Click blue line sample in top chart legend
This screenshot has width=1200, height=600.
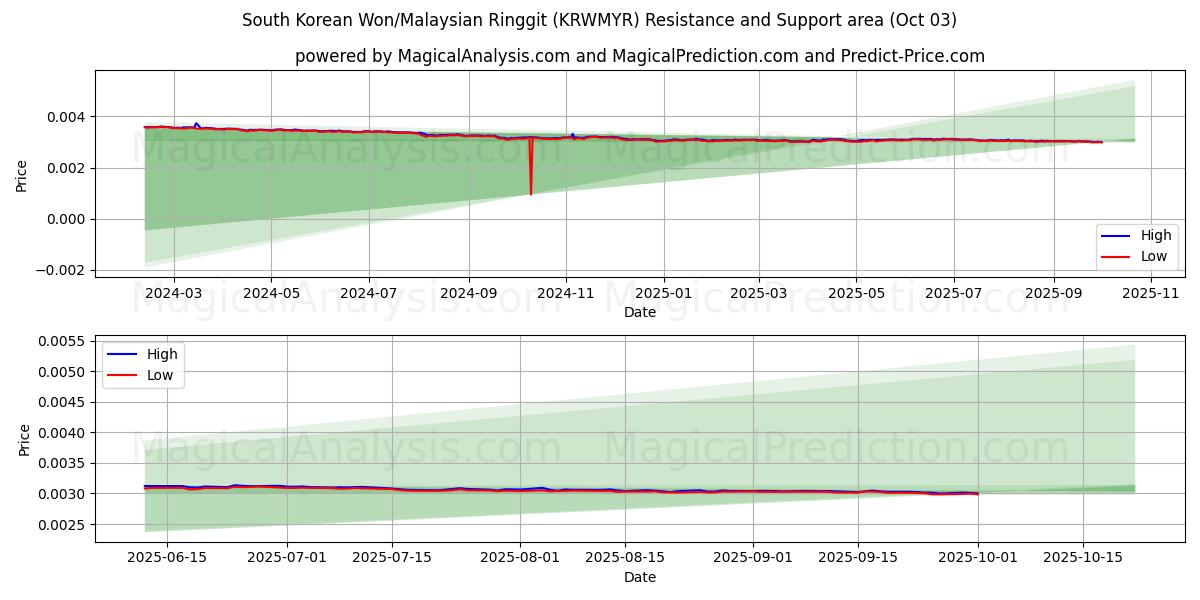point(1115,236)
